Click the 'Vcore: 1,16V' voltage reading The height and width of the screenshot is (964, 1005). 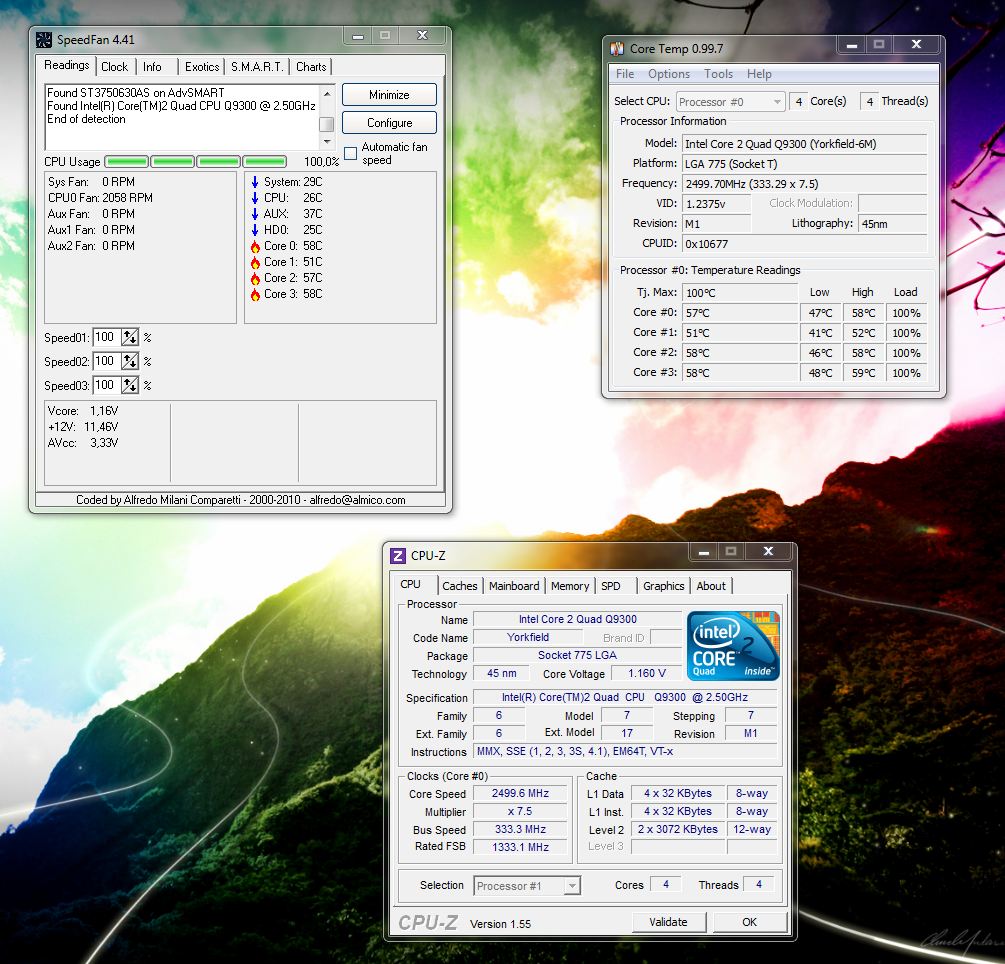[x=83, y=411]
